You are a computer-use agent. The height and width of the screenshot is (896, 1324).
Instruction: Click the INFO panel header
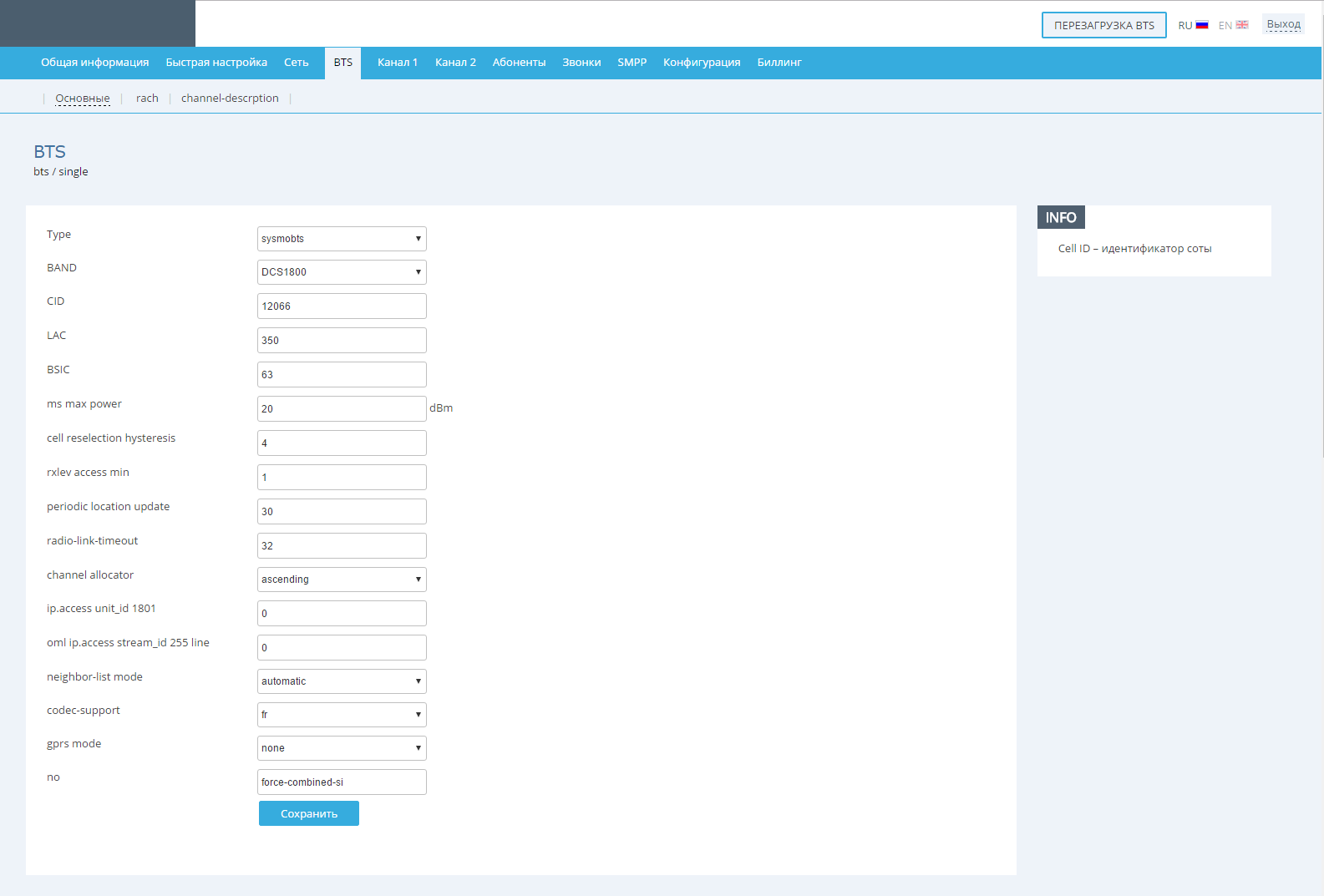(x=1061, y=217)
